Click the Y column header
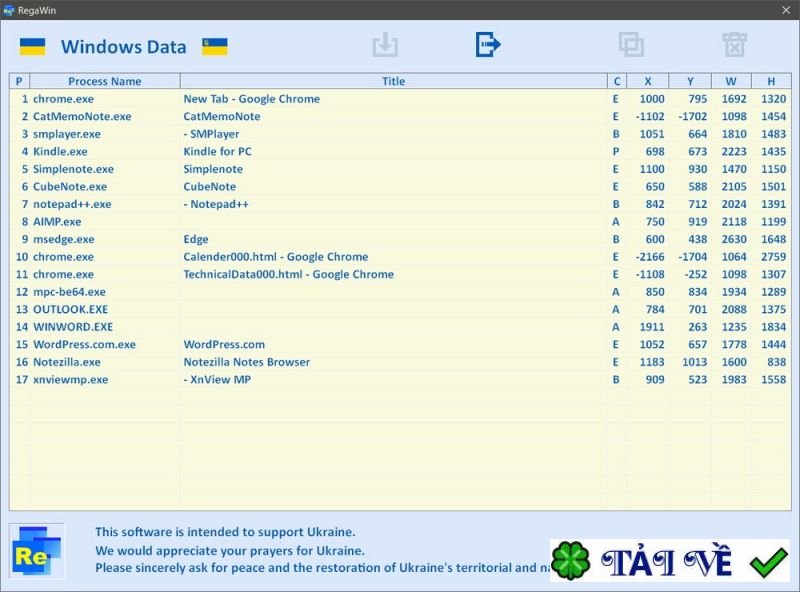The height and width of the screenshot is (592, 800). tap(690, 81)
